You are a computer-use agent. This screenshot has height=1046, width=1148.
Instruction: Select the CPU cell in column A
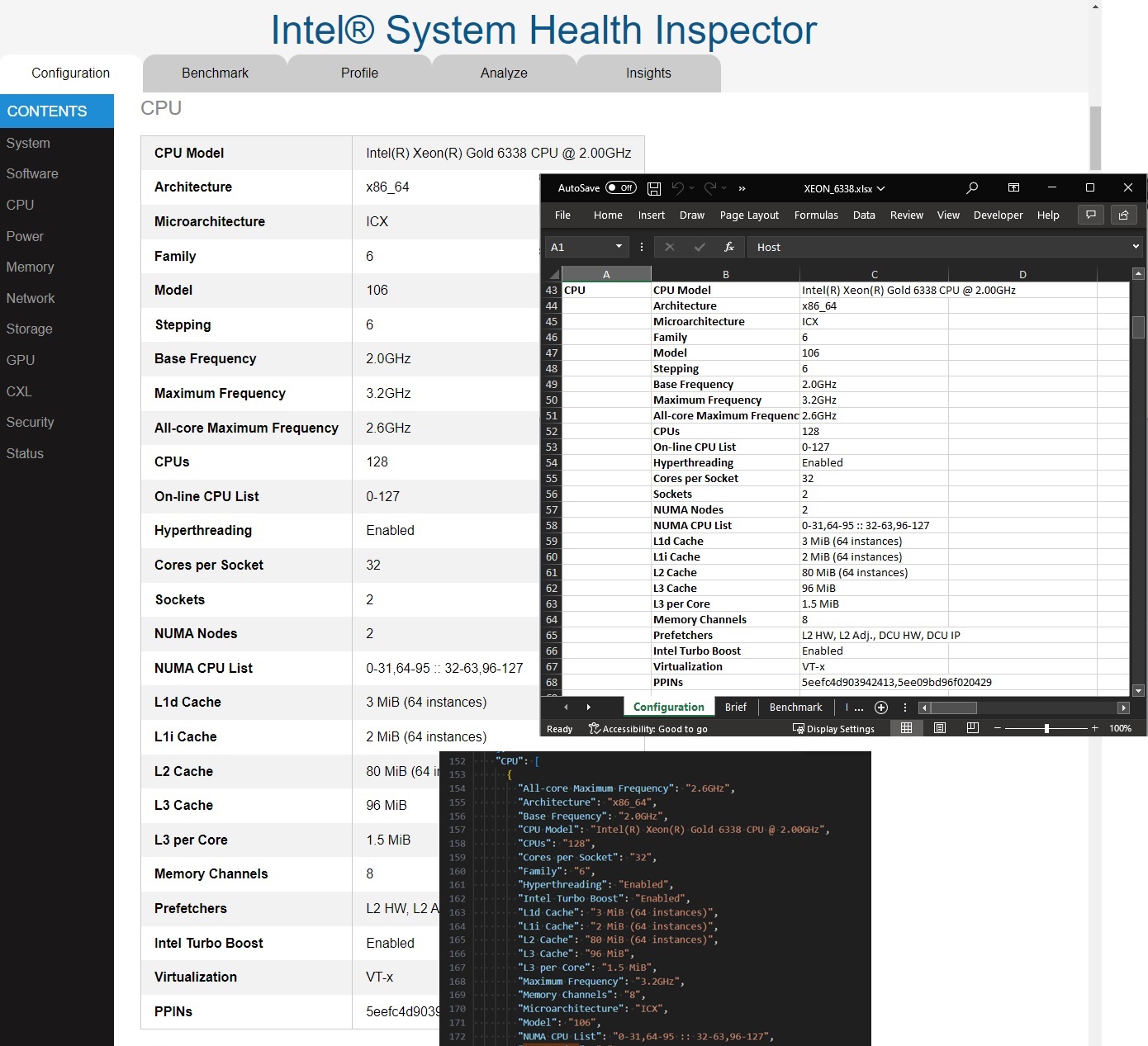coord(606,291)
